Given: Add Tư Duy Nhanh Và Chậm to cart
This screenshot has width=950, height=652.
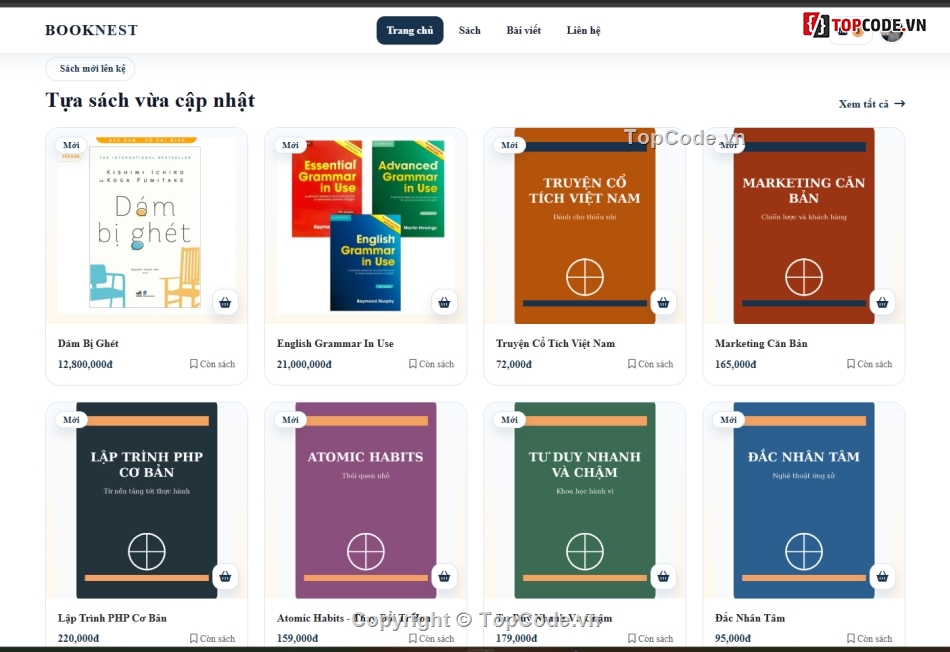Looking at the screenshot, I should tap(663, 576).
